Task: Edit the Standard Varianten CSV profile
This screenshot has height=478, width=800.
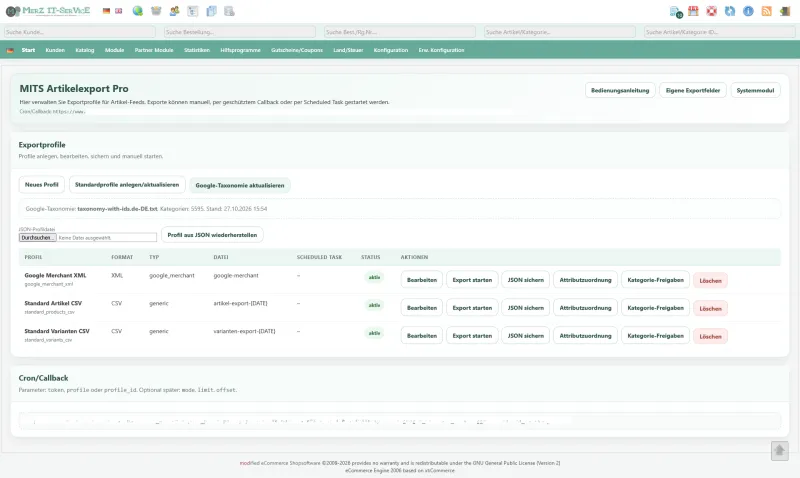Action: (422, 336)
